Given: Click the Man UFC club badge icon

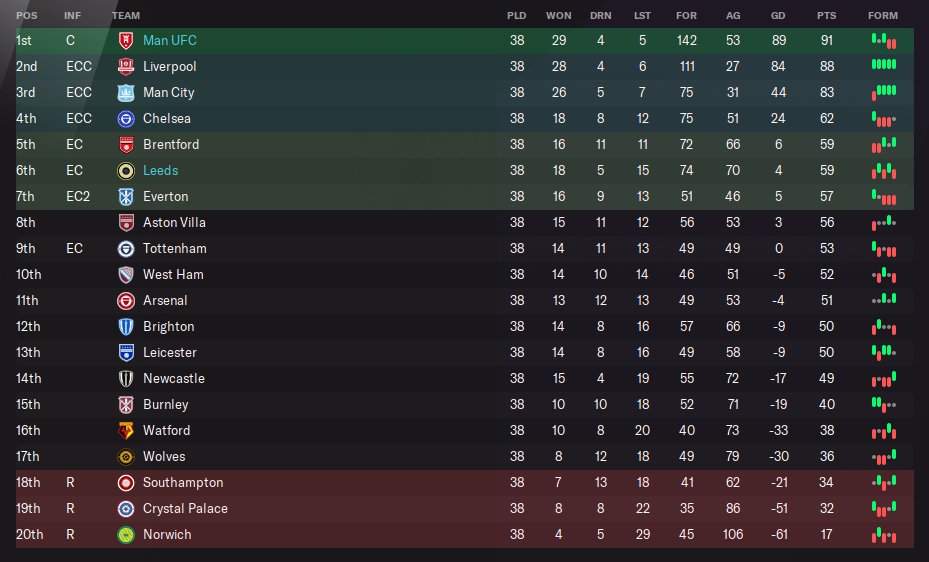Looking at the screenshot, I should point(126,40).
